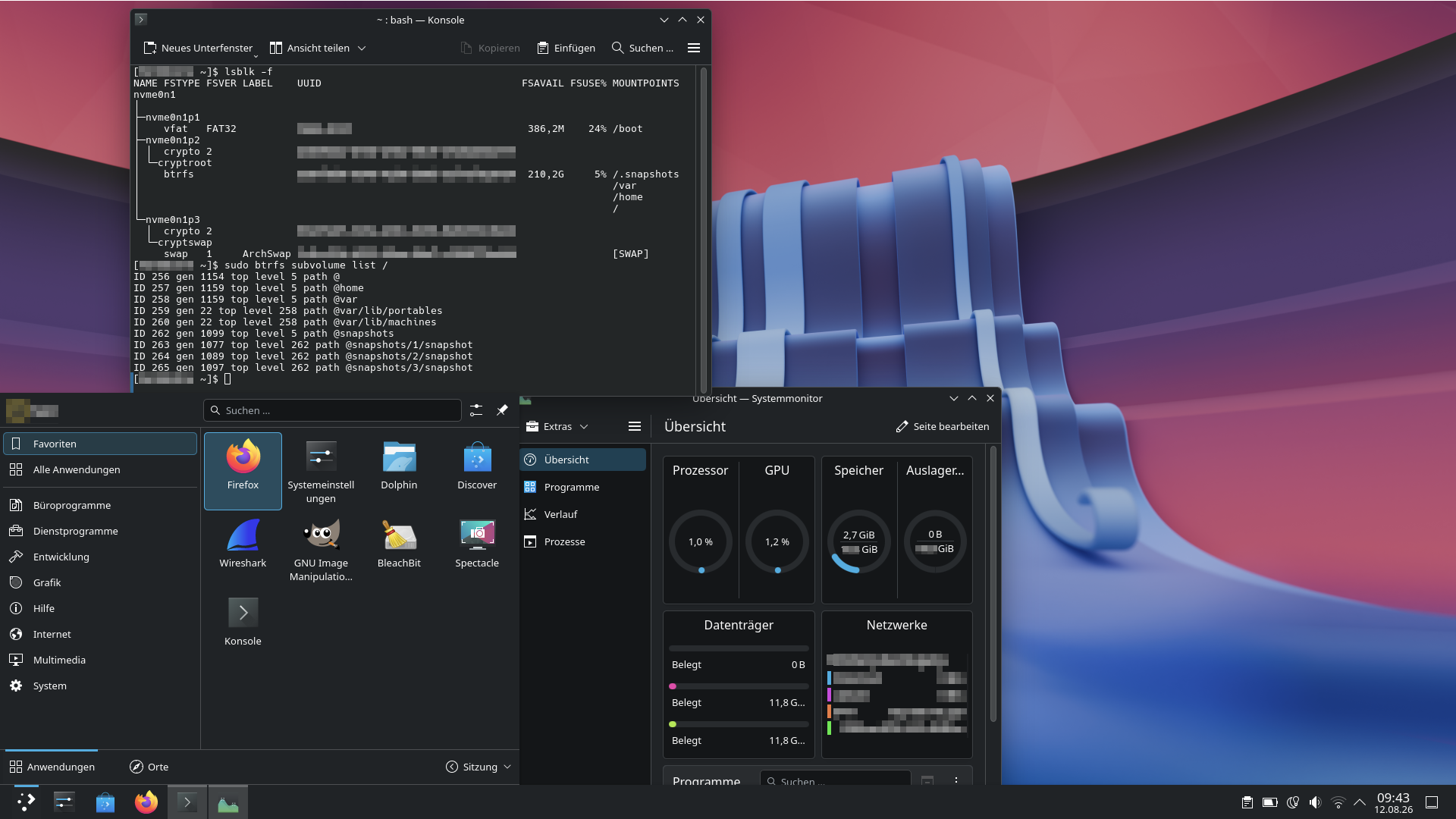Open the volume control in the system tray

coord(1315,802)
